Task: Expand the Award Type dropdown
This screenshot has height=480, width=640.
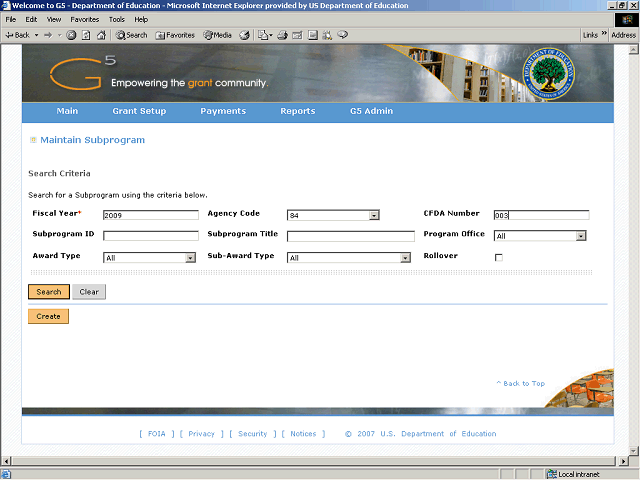Action: click(190, 258)
